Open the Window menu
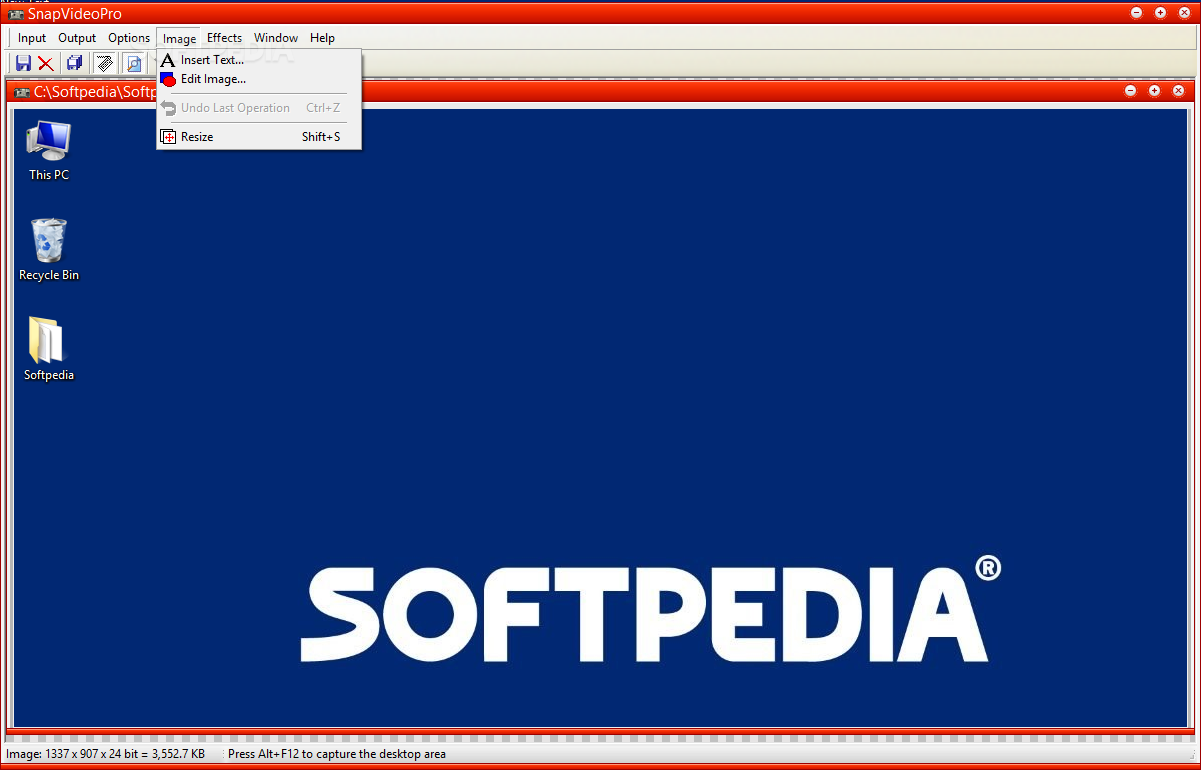This screenshot has height=770, width=1201. click(276, 38)
